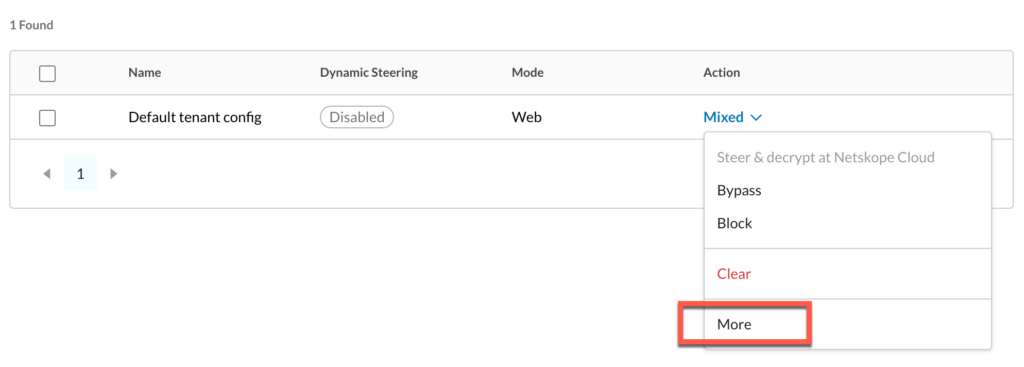Open the Default tenant config entry
Image resolution: width=1024 pixels, height=367 pixels.
195,118
